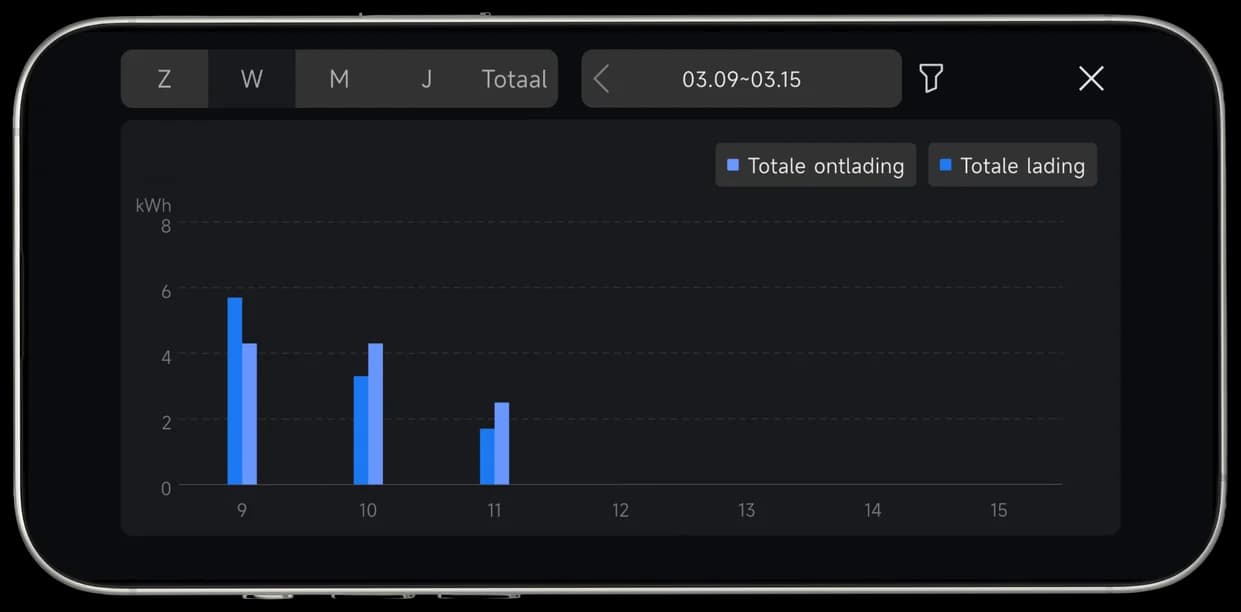Click the Totale ontlading bar for day 9
Image resolution: width=1241 pixels, height=612 pixels.
[250, 414]
